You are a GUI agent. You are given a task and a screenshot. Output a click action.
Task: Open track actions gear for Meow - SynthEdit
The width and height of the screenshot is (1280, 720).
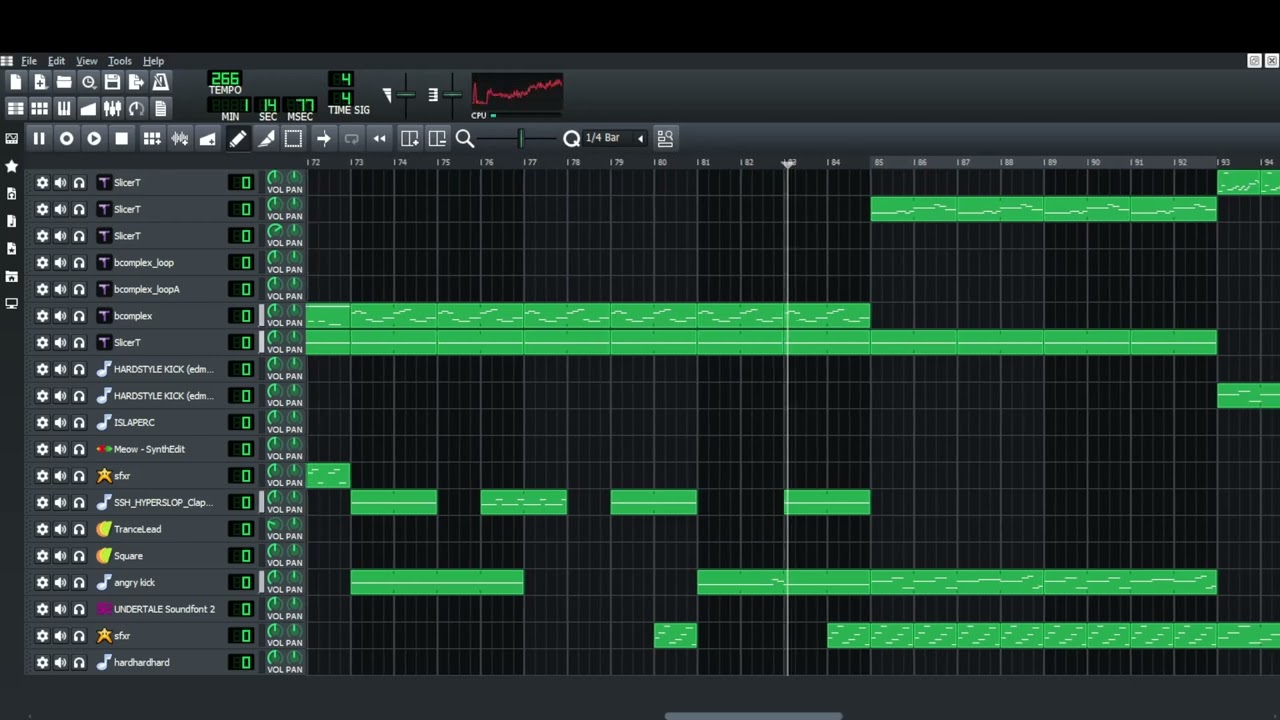point(42,449)
